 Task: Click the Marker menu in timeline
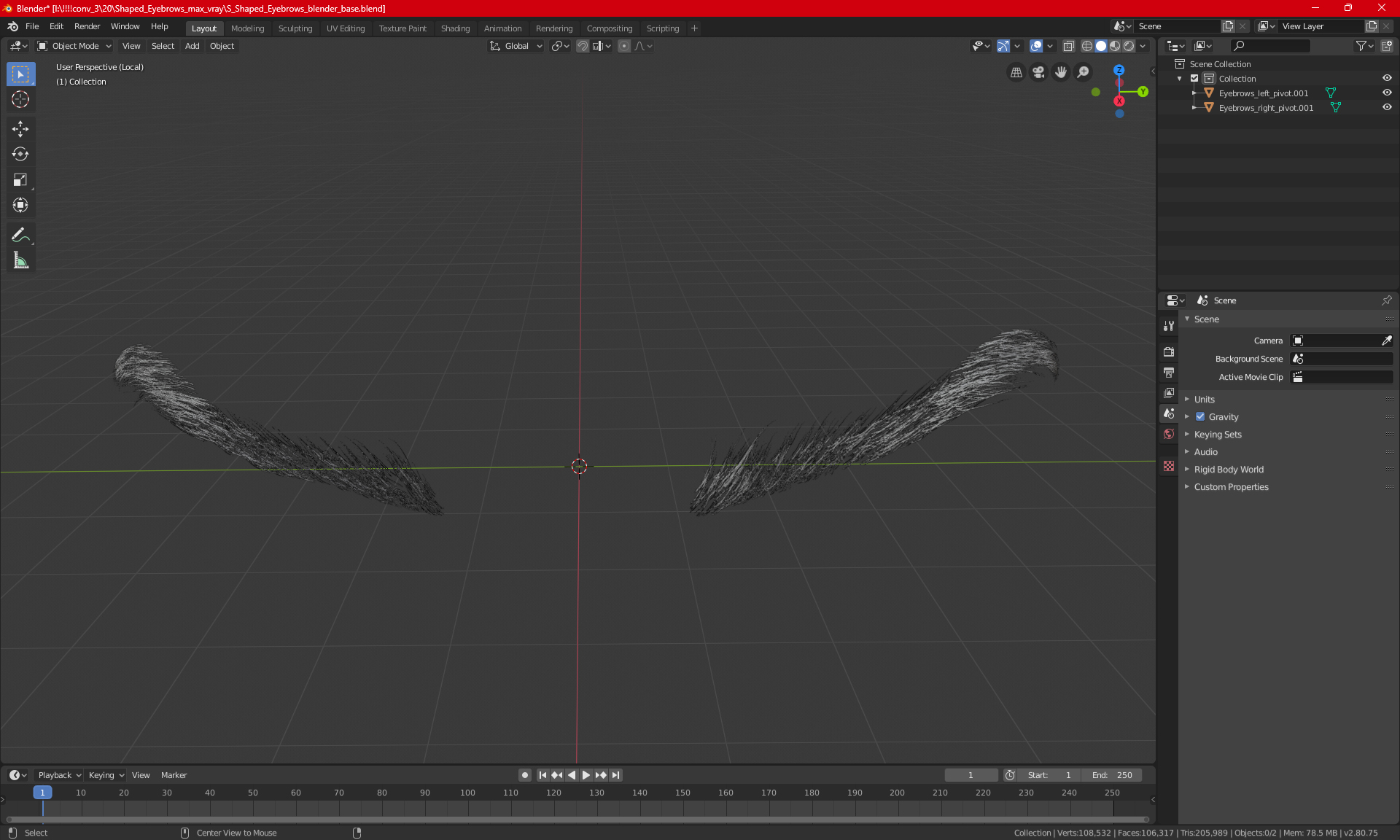[174, 775]
